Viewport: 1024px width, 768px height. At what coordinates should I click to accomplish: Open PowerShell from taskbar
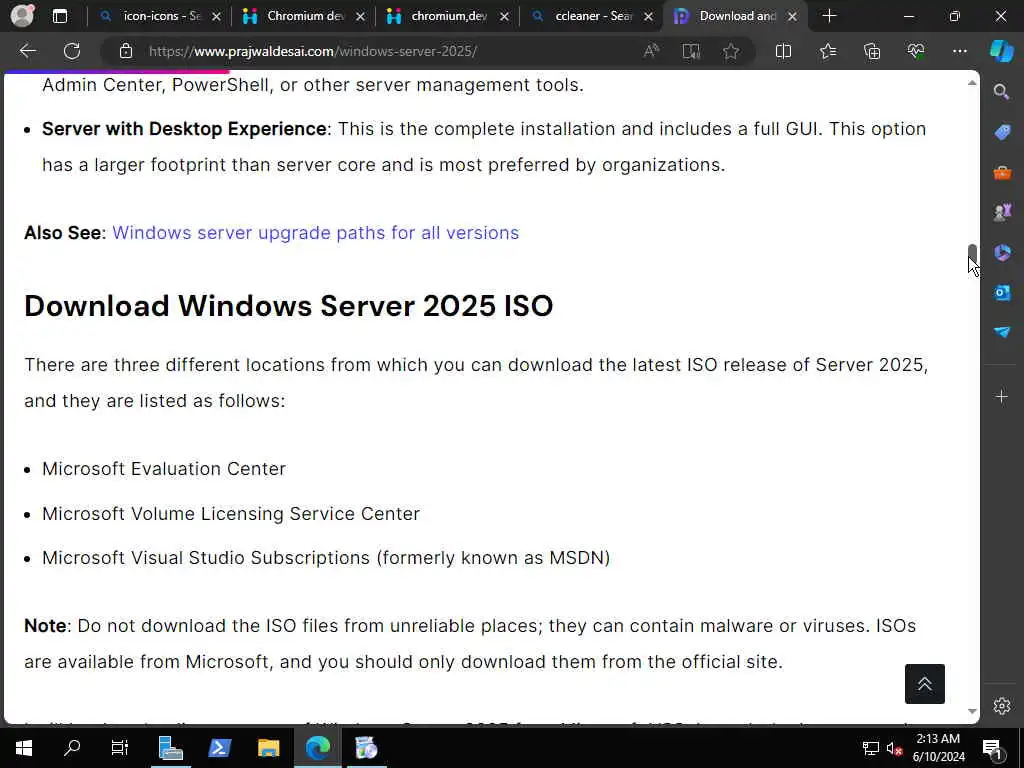[219, 748]
